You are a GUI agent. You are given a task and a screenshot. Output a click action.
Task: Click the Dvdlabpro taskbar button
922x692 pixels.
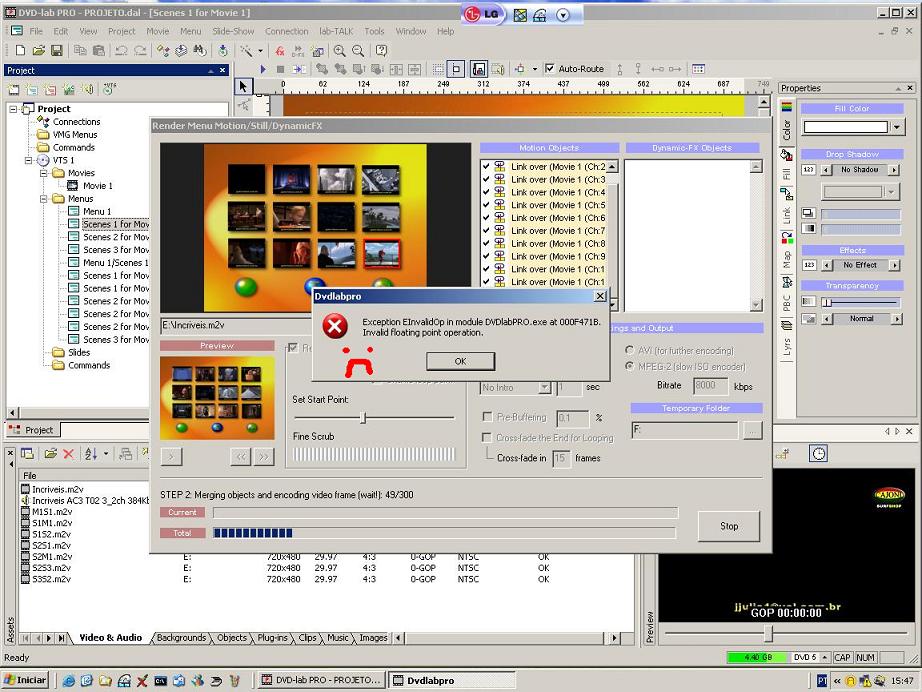452,680
